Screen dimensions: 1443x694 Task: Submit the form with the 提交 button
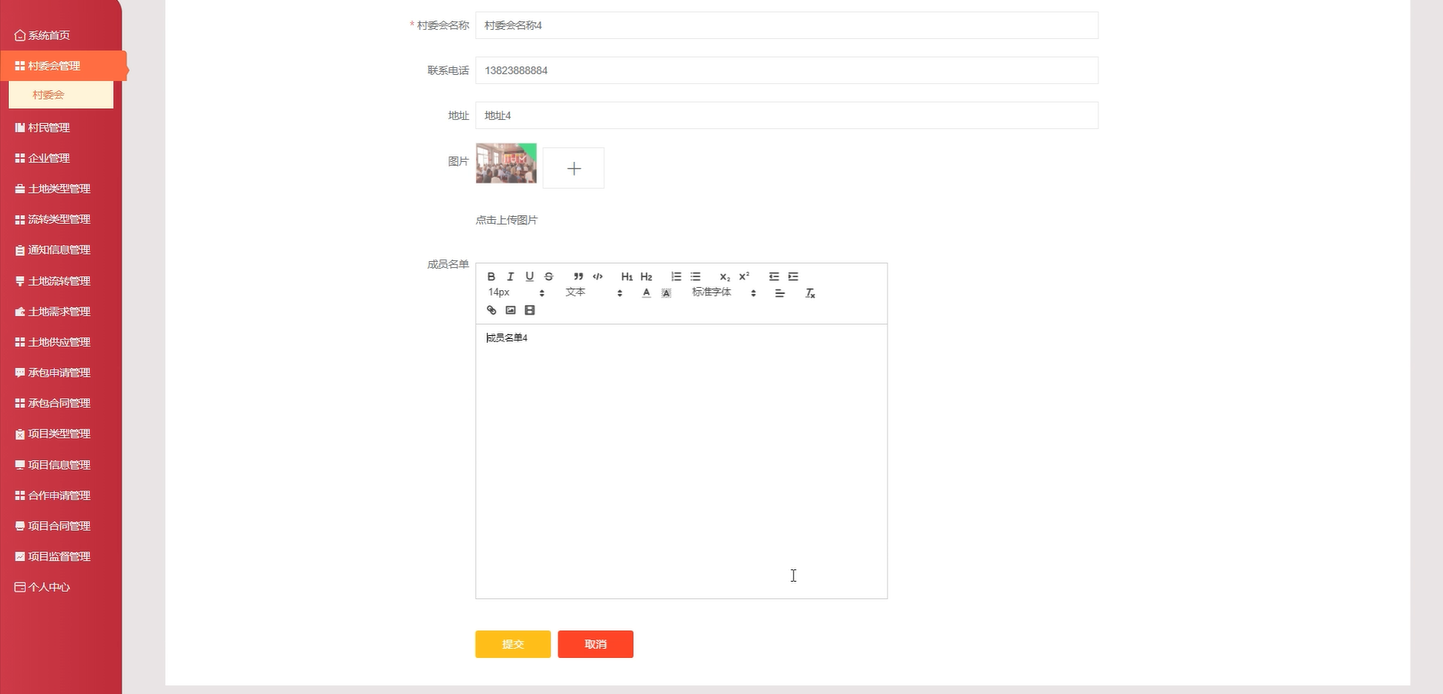tap(512, 644)
